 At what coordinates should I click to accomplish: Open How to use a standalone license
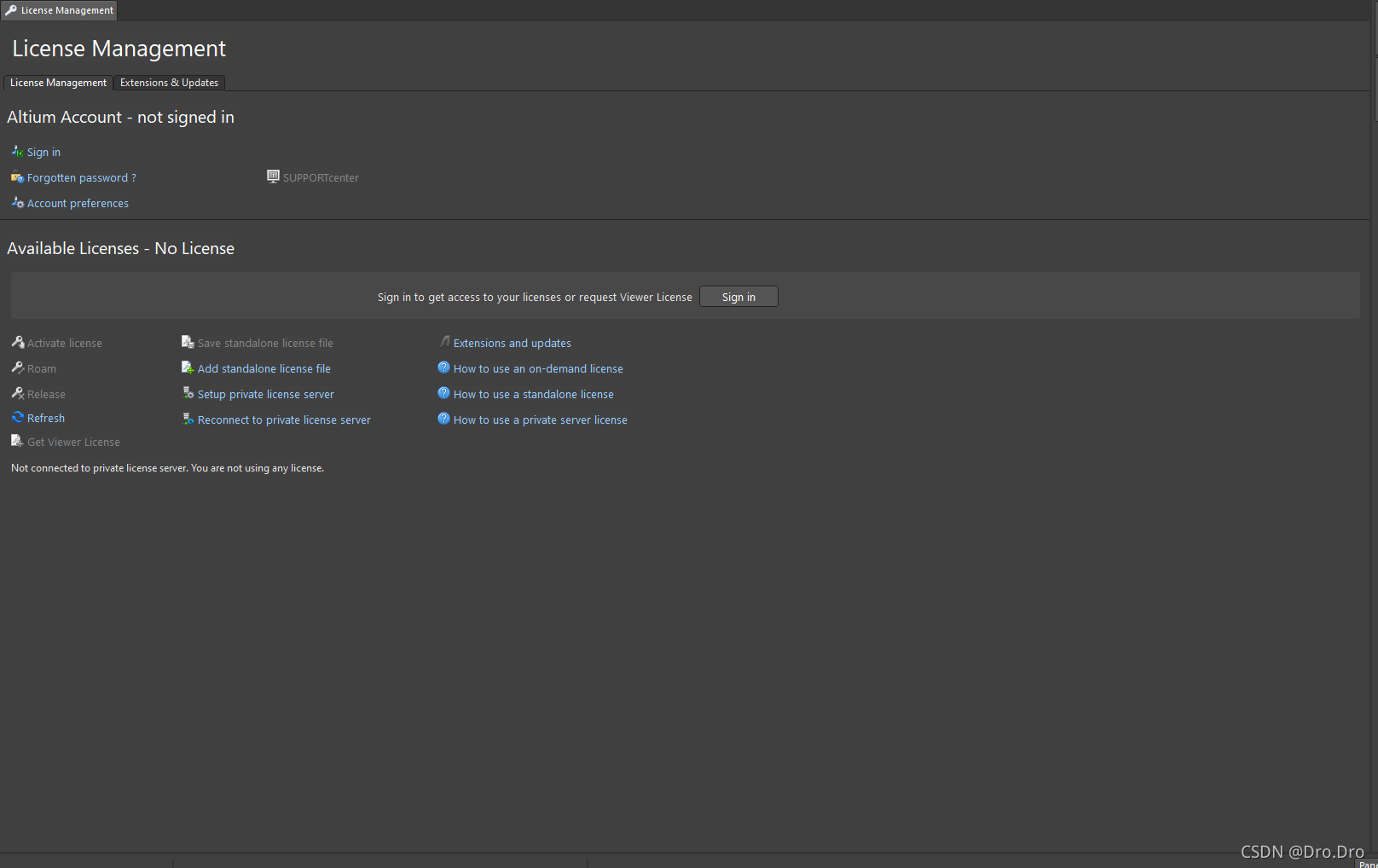534,394
